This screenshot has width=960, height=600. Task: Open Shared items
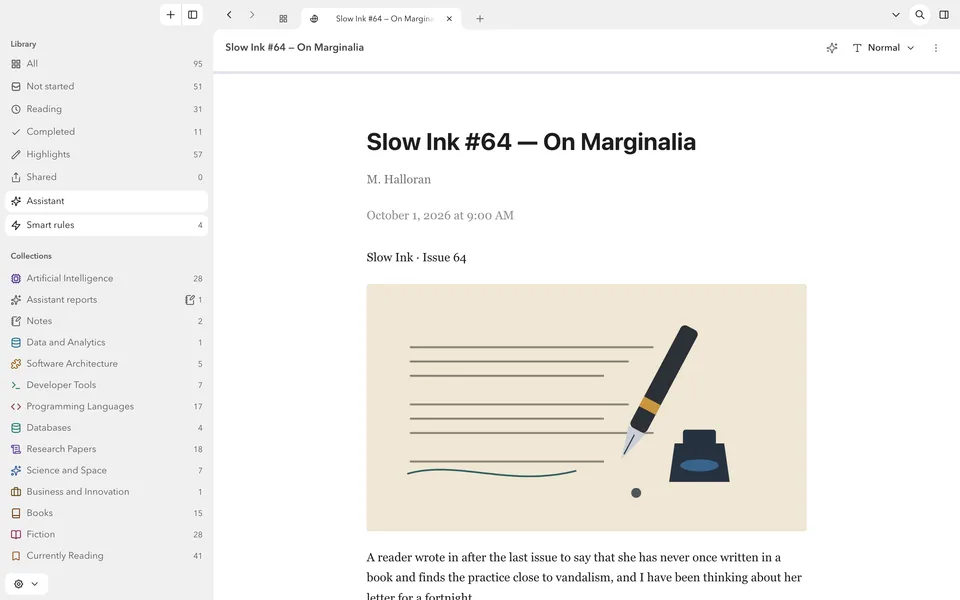click(107, 177)
